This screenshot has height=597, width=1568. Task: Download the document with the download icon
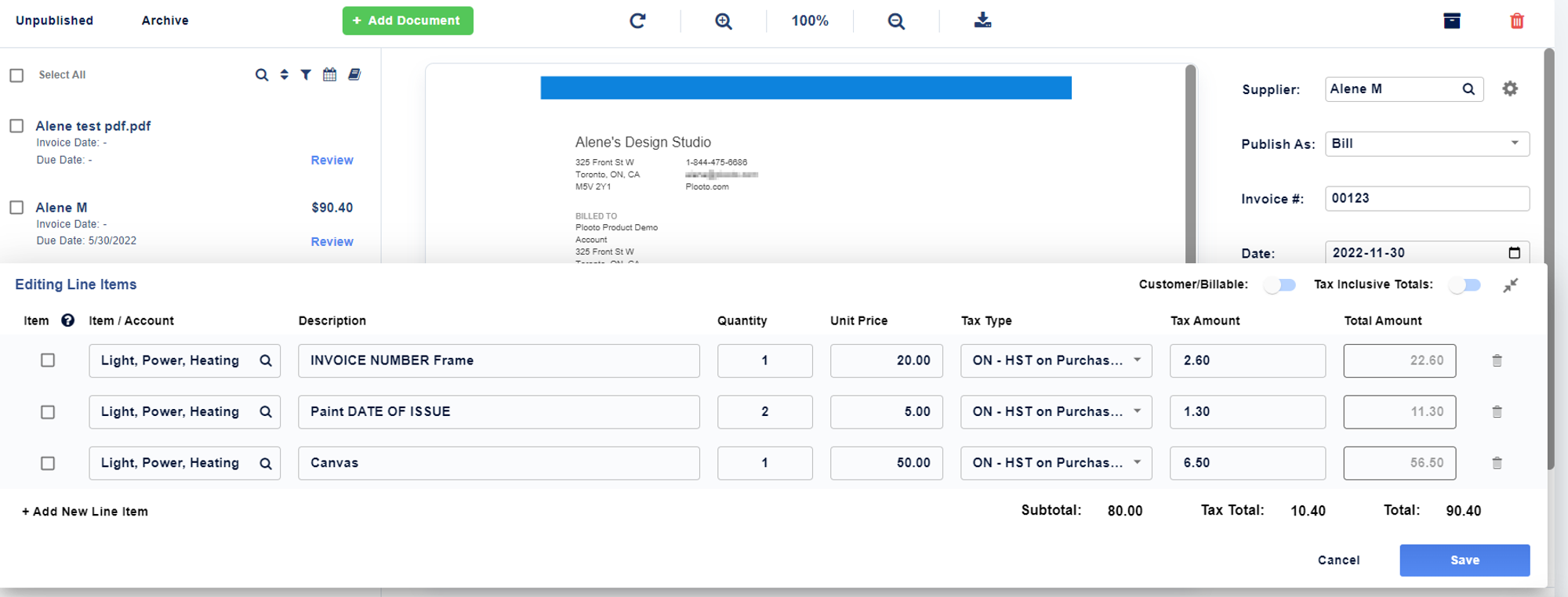point(982,20)
